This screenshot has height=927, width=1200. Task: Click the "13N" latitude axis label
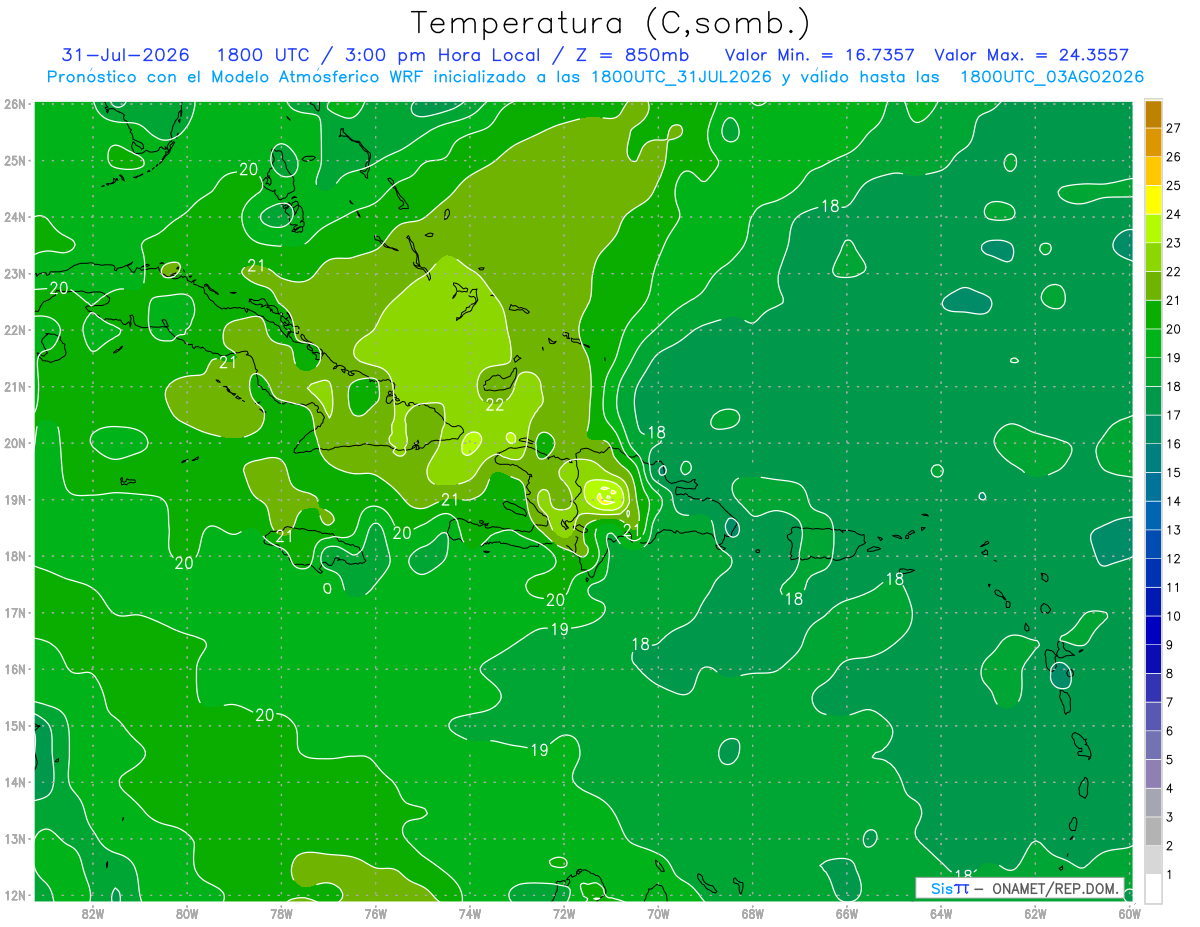(14, 838)
